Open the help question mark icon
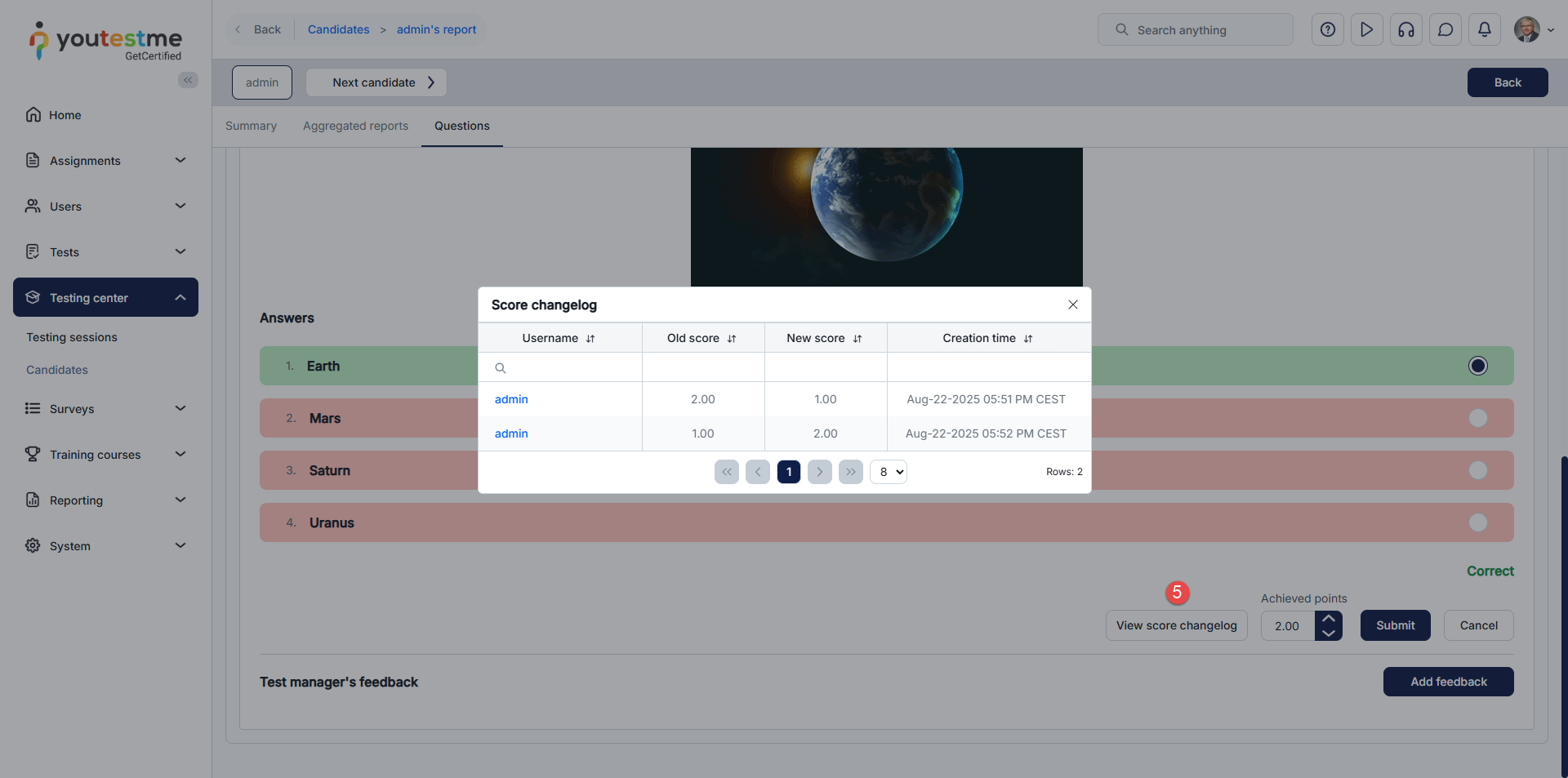 tap(1327, 30)
